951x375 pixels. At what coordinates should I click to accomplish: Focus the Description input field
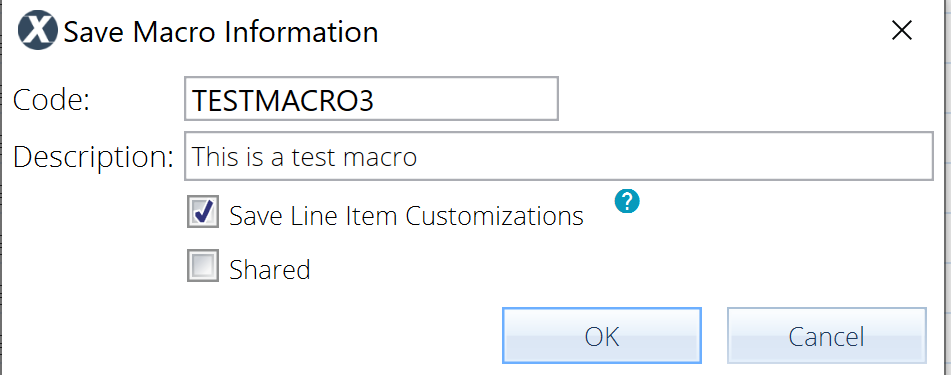[559, 156]
